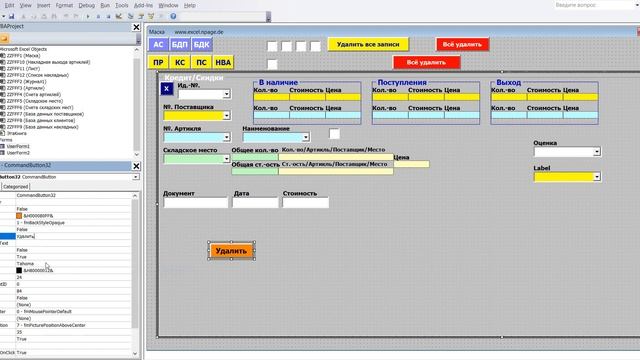The image size is (640, 360).
Task: Check the first checkbox in the top row
Action: point(272,46)
